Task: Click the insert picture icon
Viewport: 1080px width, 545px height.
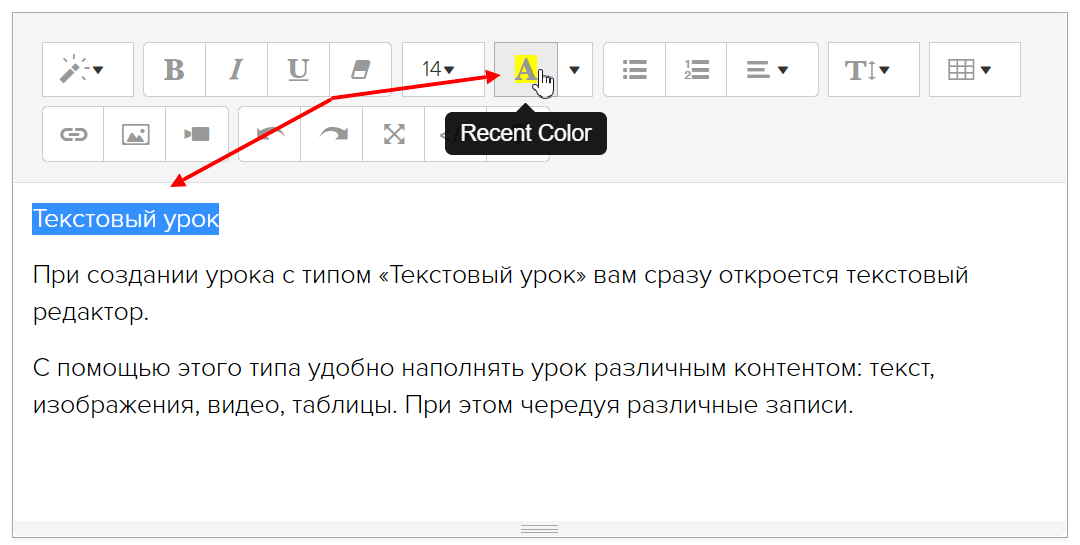Action: [135, 134]
